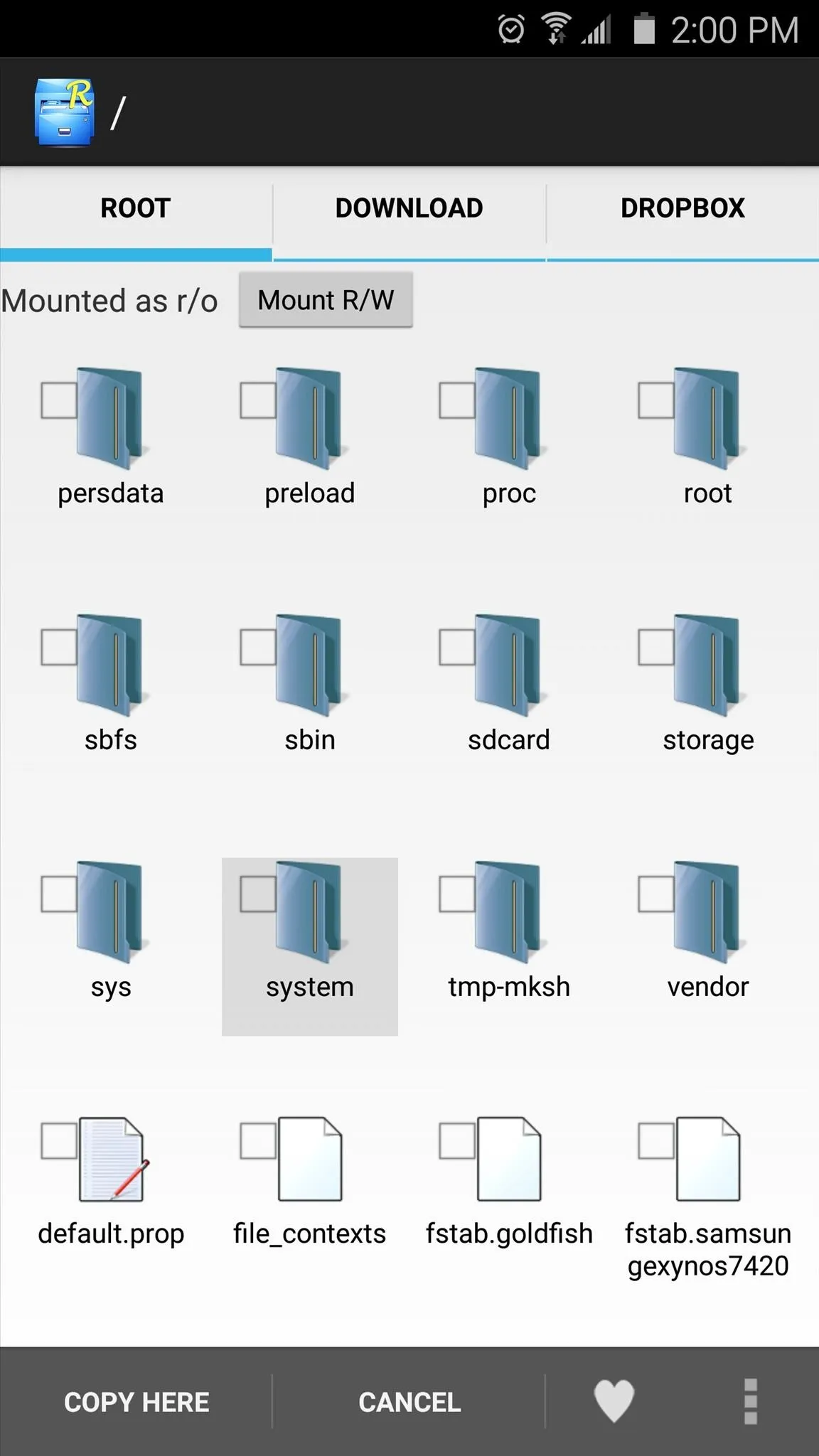
Task: Check the persdata folder checkbox
Action: [x=59, y=400]
